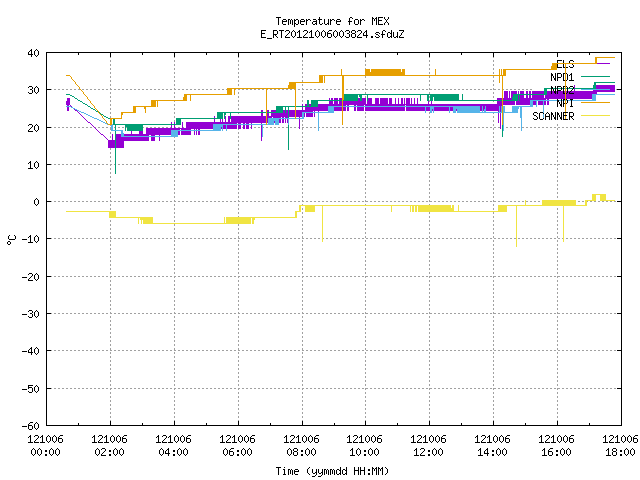Screen dimensions: 640x480
Task: Click the NPI legend label
Action: (x=565, y=103)
